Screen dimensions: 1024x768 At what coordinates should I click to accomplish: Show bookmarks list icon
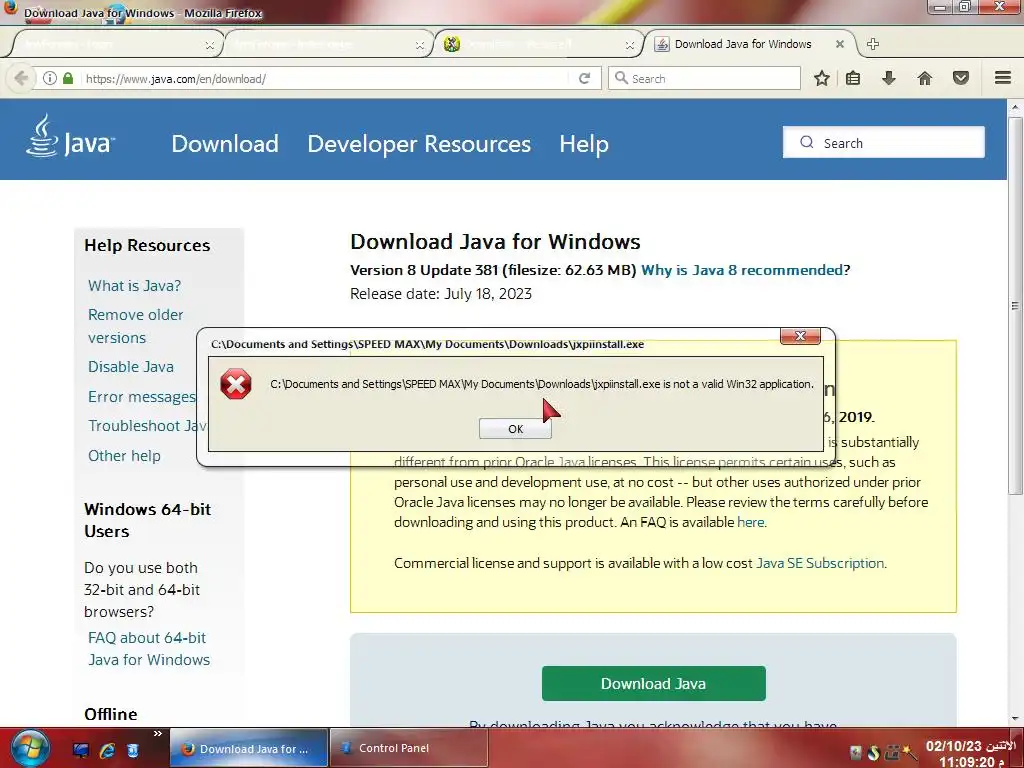[x=853, y=78]
